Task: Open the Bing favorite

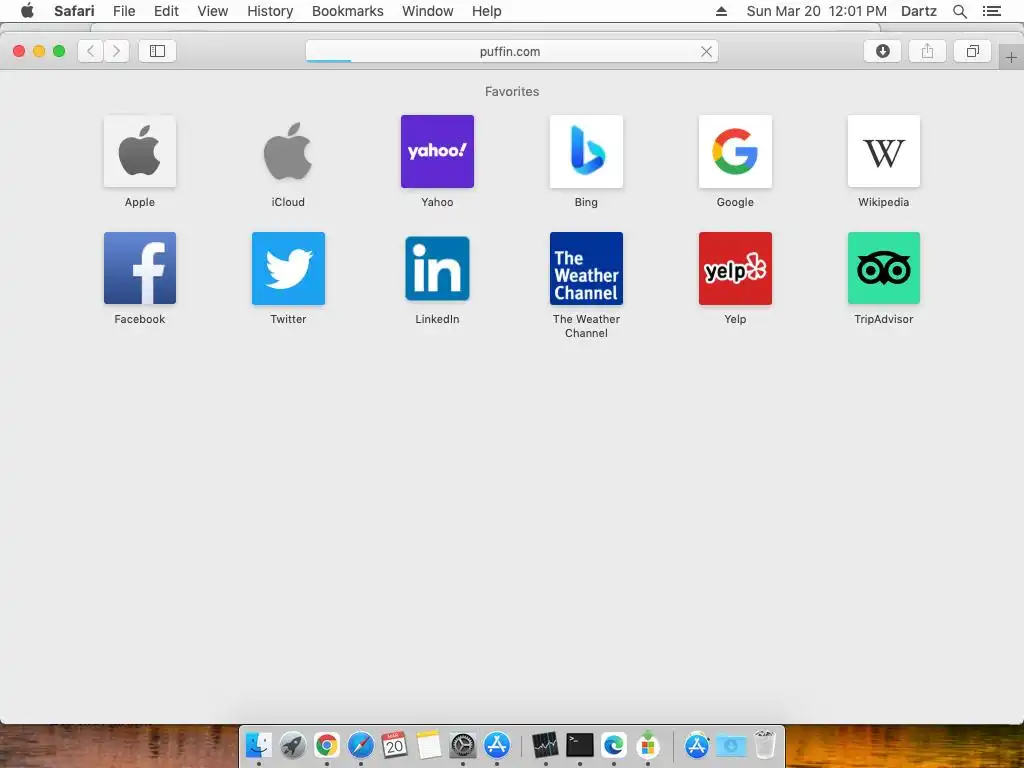Action: (586, 152)
